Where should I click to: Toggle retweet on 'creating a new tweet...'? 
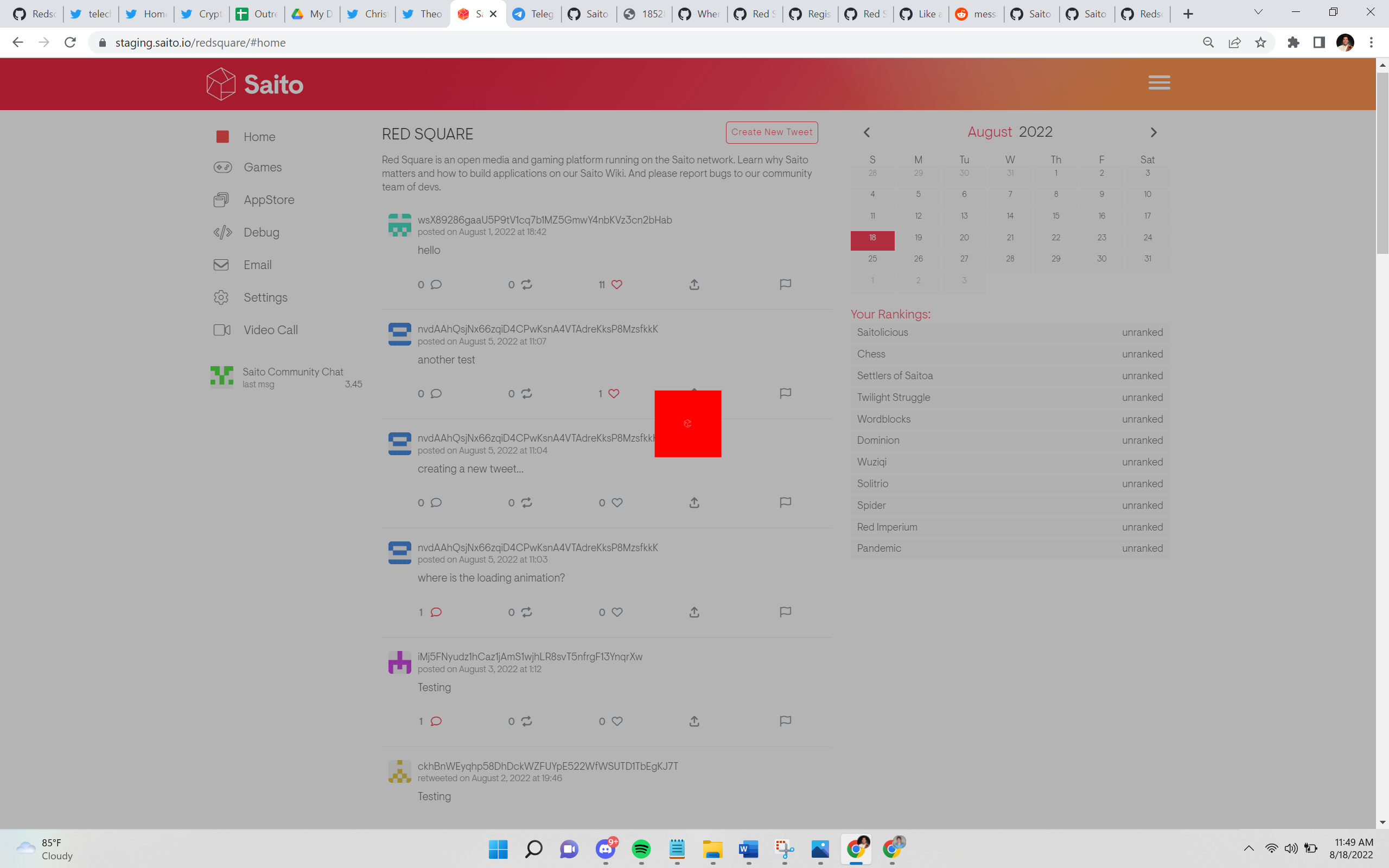pos(526,502)
